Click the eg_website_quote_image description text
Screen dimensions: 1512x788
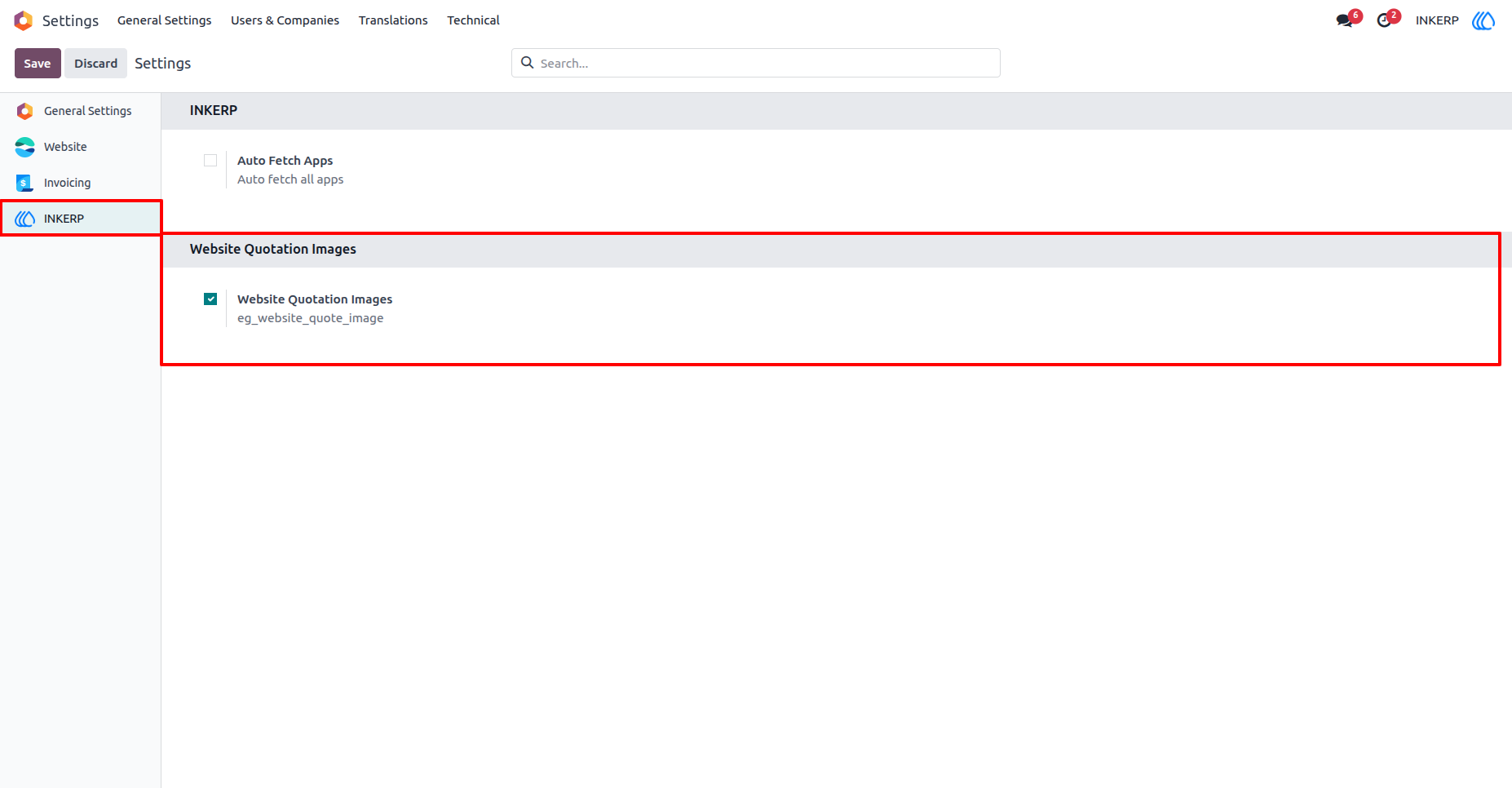[x=310, y=318]
